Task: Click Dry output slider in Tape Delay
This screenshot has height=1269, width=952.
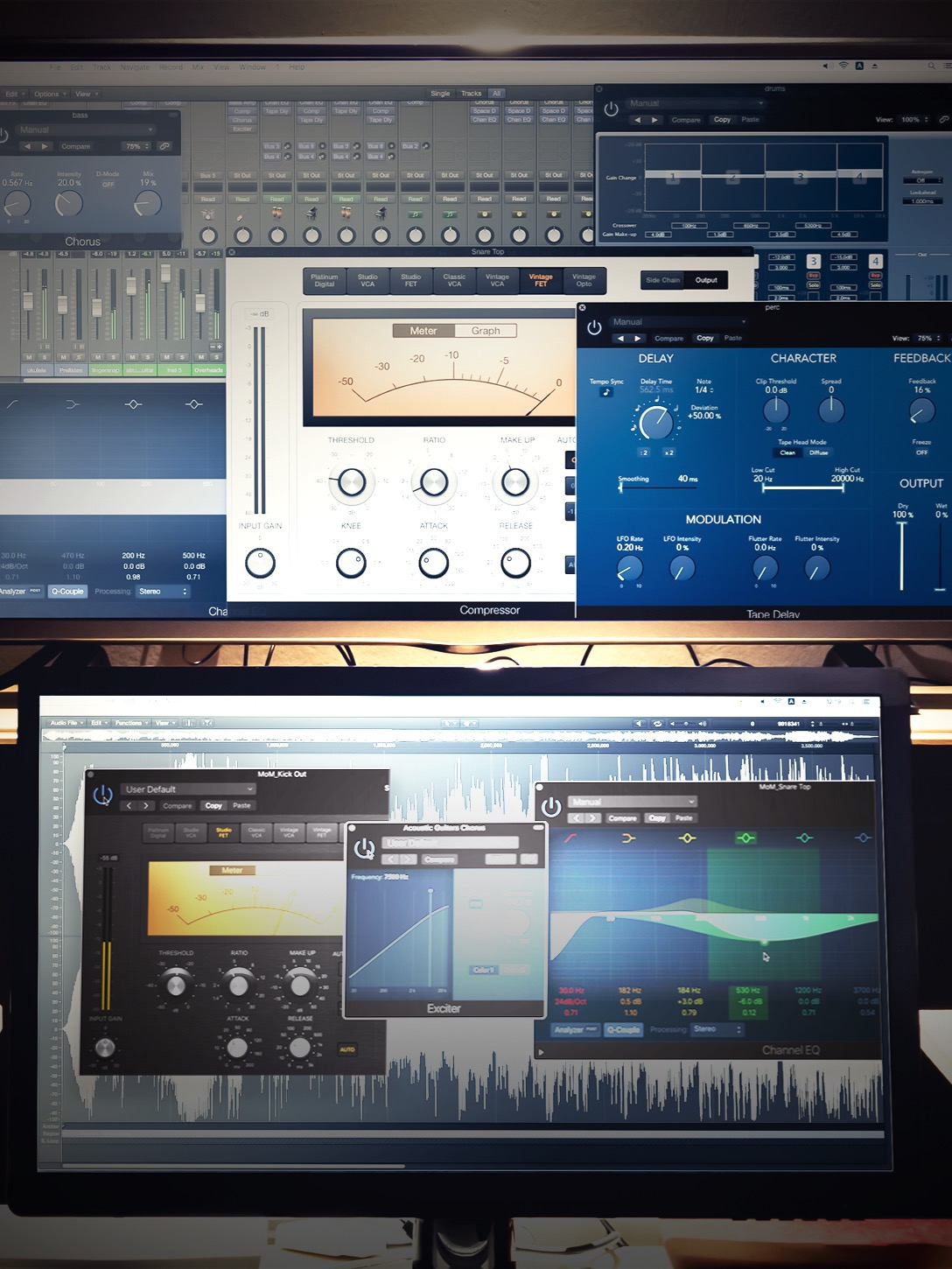Action: pos(901,556)
